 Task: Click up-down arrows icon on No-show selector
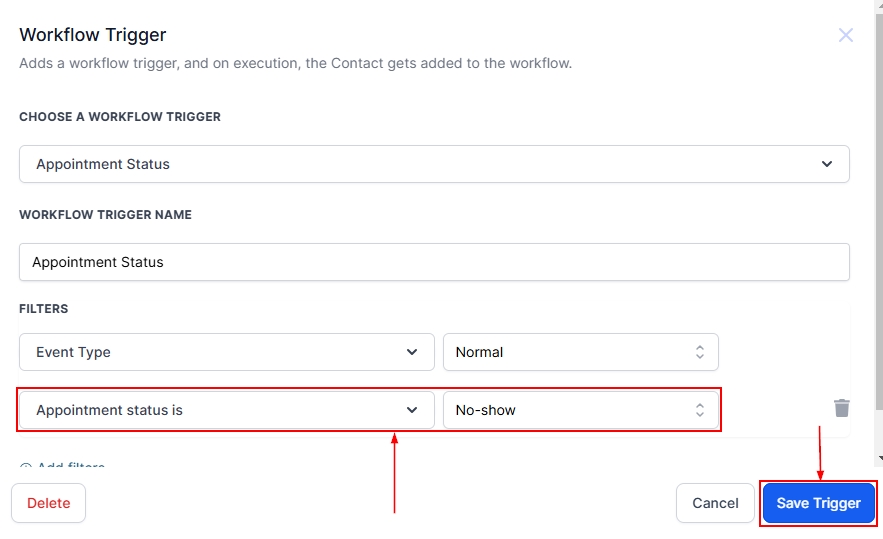699,410
